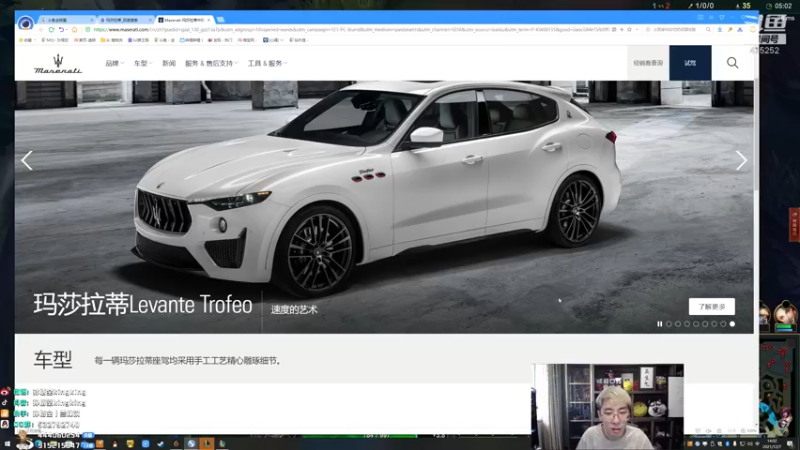
Task: Select the third carousel dot
Action: (x=687, y=324)
